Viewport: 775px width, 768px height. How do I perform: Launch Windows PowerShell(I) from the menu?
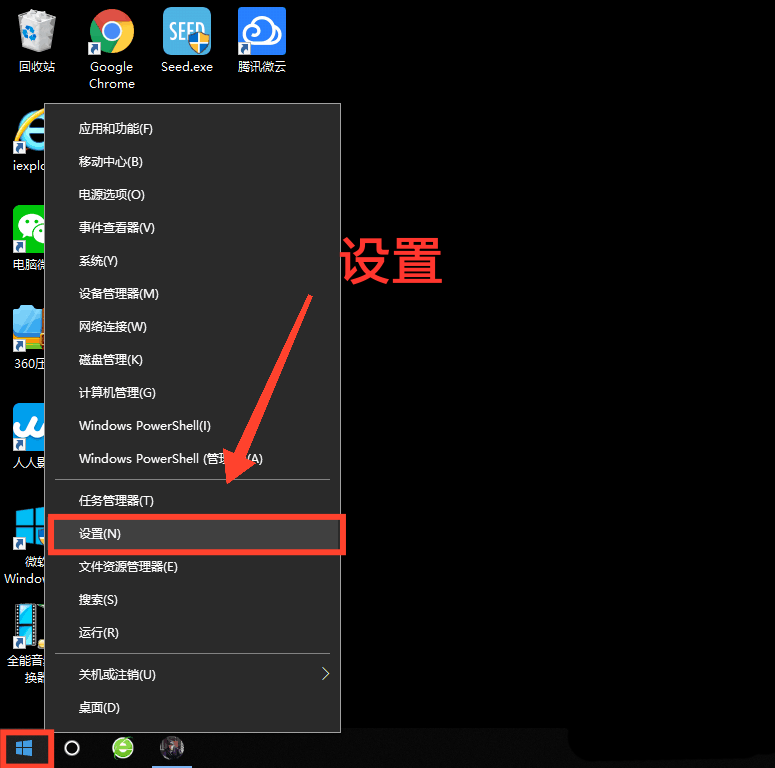tap(192, 426)
